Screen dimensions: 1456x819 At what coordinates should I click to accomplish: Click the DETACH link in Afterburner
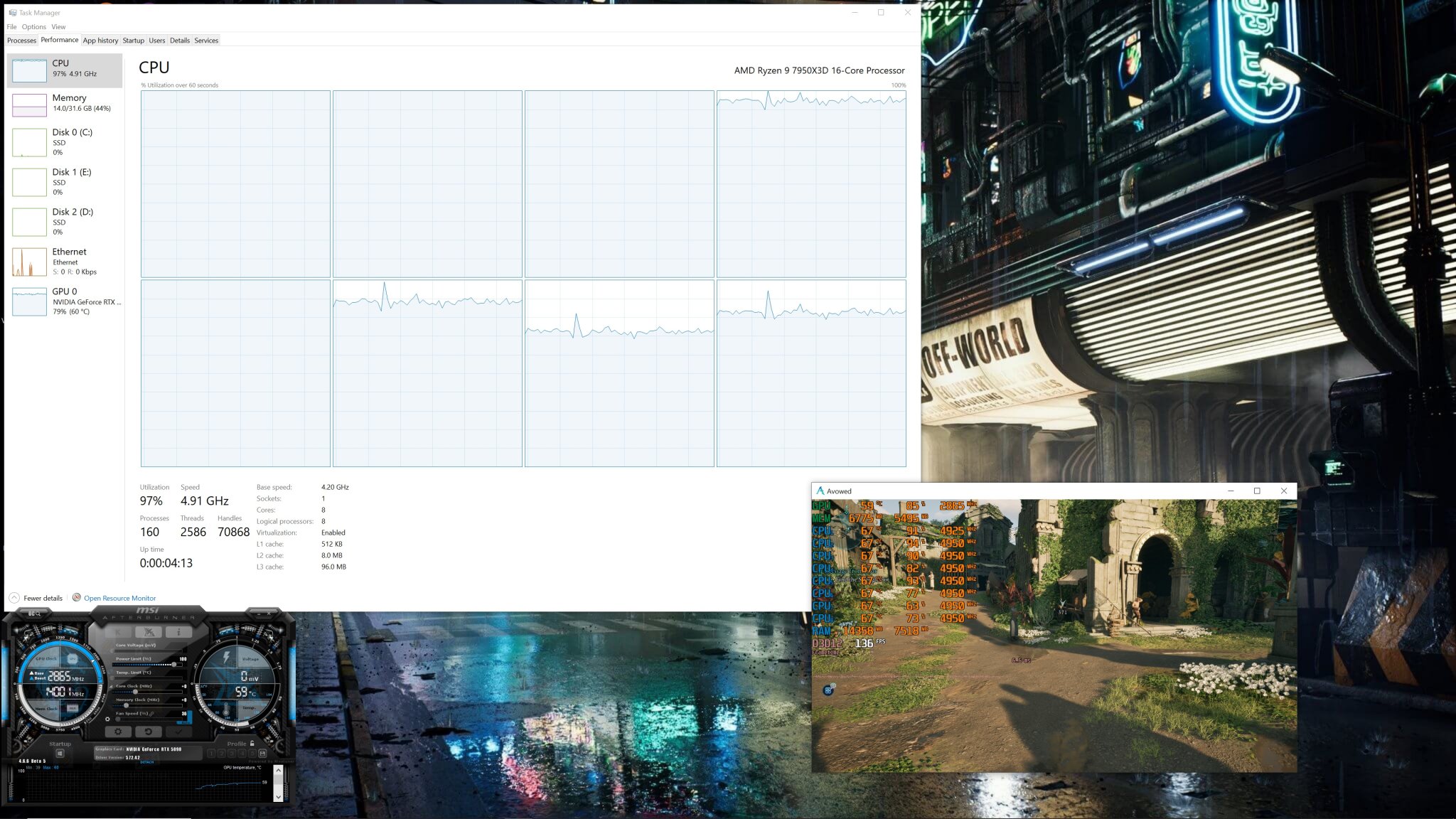pyautogui.click(x=147, y=762)
